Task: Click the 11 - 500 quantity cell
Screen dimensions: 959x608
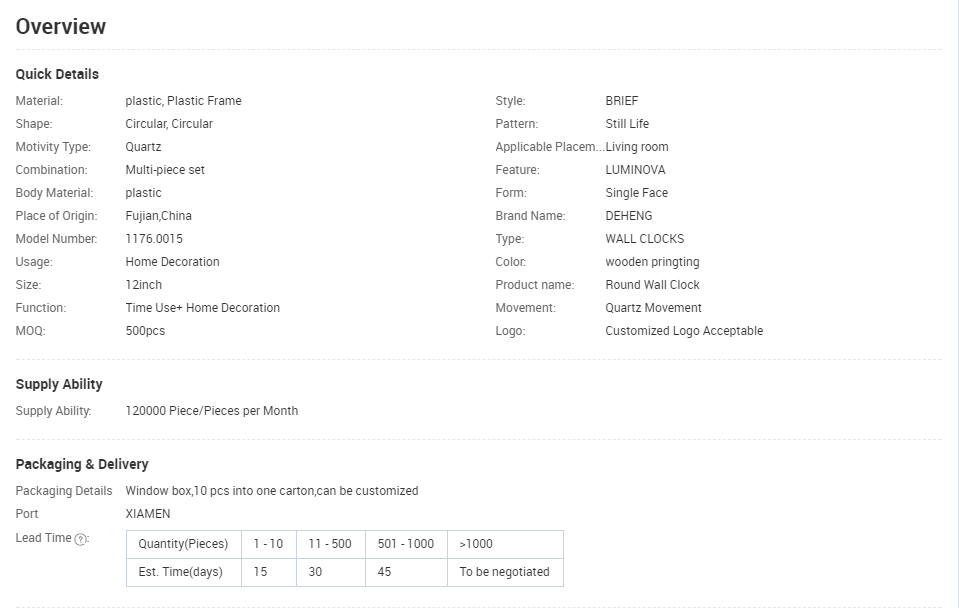Action: point(330,544)
